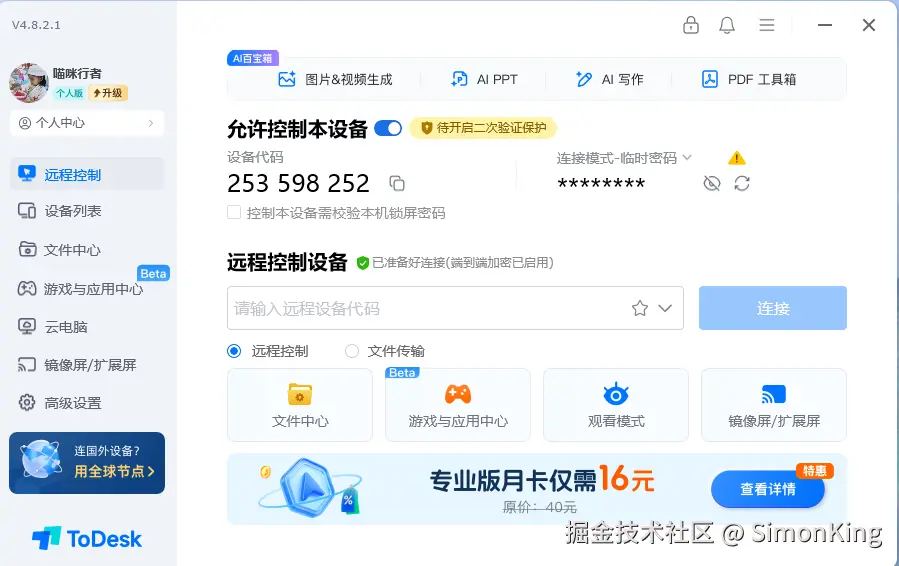The height and width of the screenshot is (566, 899).
Task: Show hidden temporary password with eye icon
Action: click(712, 184)
